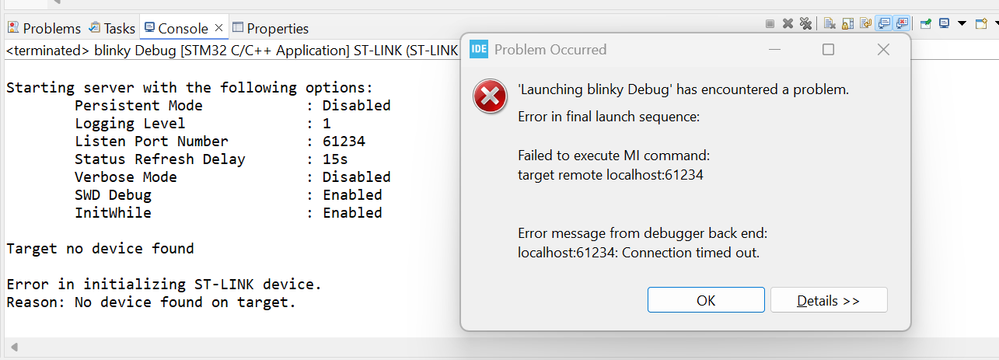Dismiss the error dialog with OK
This screenshot has height=360, width=999.
pos(706,300)
